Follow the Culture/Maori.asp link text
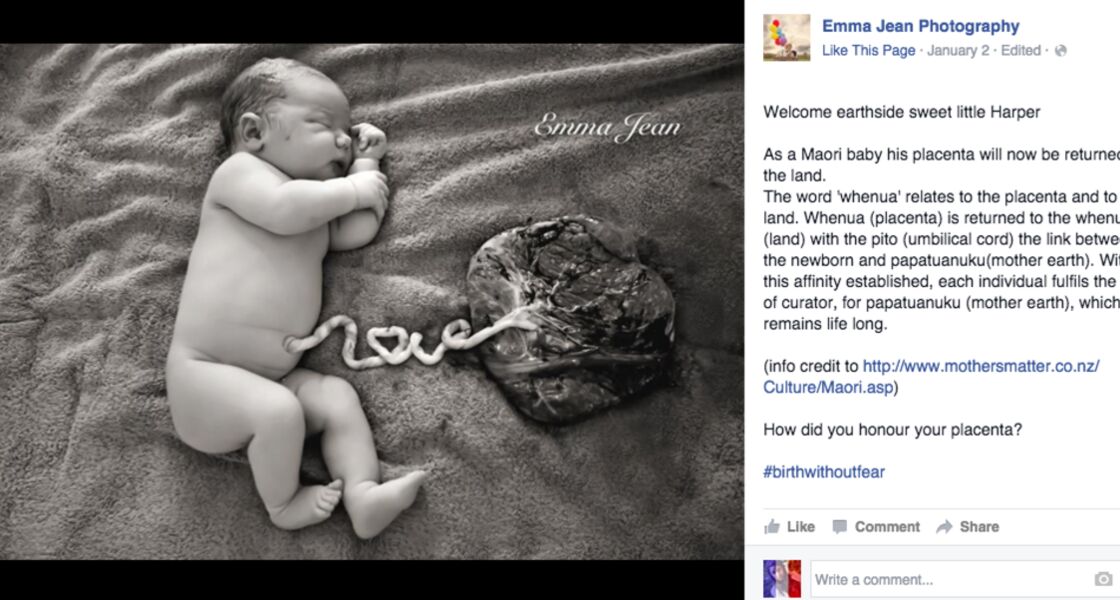This screenshot has width=1120, height=600. click(828, 388)
